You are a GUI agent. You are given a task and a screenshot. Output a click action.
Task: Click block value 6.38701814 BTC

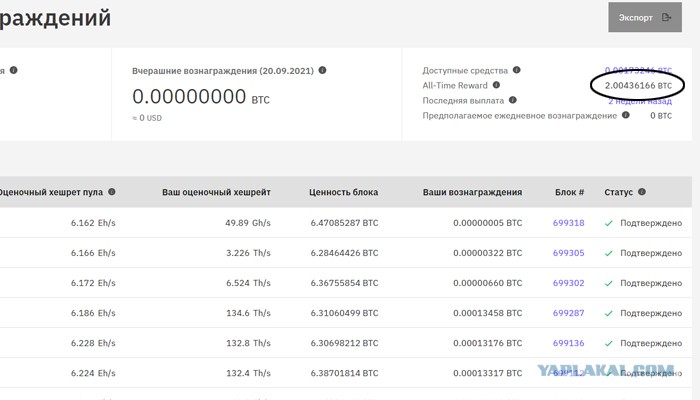coord(344,373)
